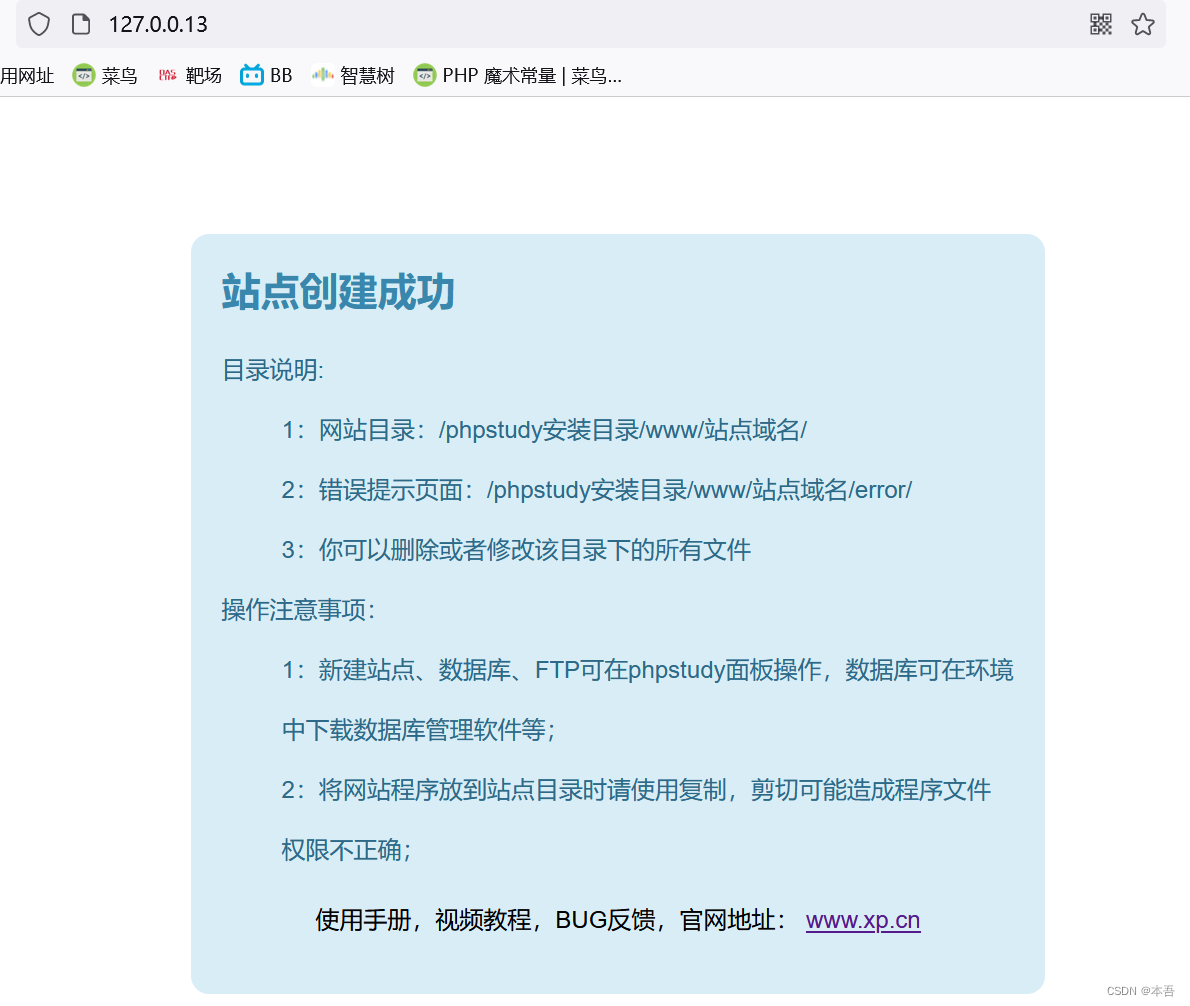Click the green 菜鸟 bookmark favicon
The height and width of the screenshot is (1006, 1190).
tap(83, 75)
